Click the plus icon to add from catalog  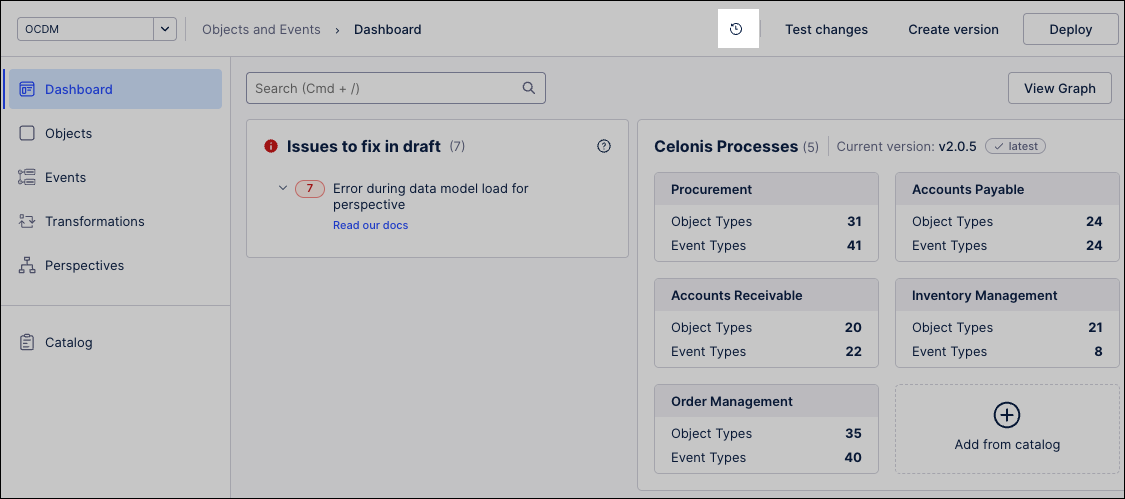click(1006, 415)
